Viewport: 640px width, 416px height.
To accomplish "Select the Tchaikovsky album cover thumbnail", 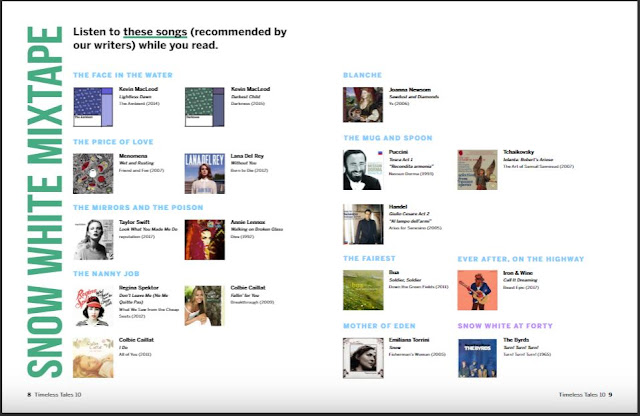I will 477,169.
